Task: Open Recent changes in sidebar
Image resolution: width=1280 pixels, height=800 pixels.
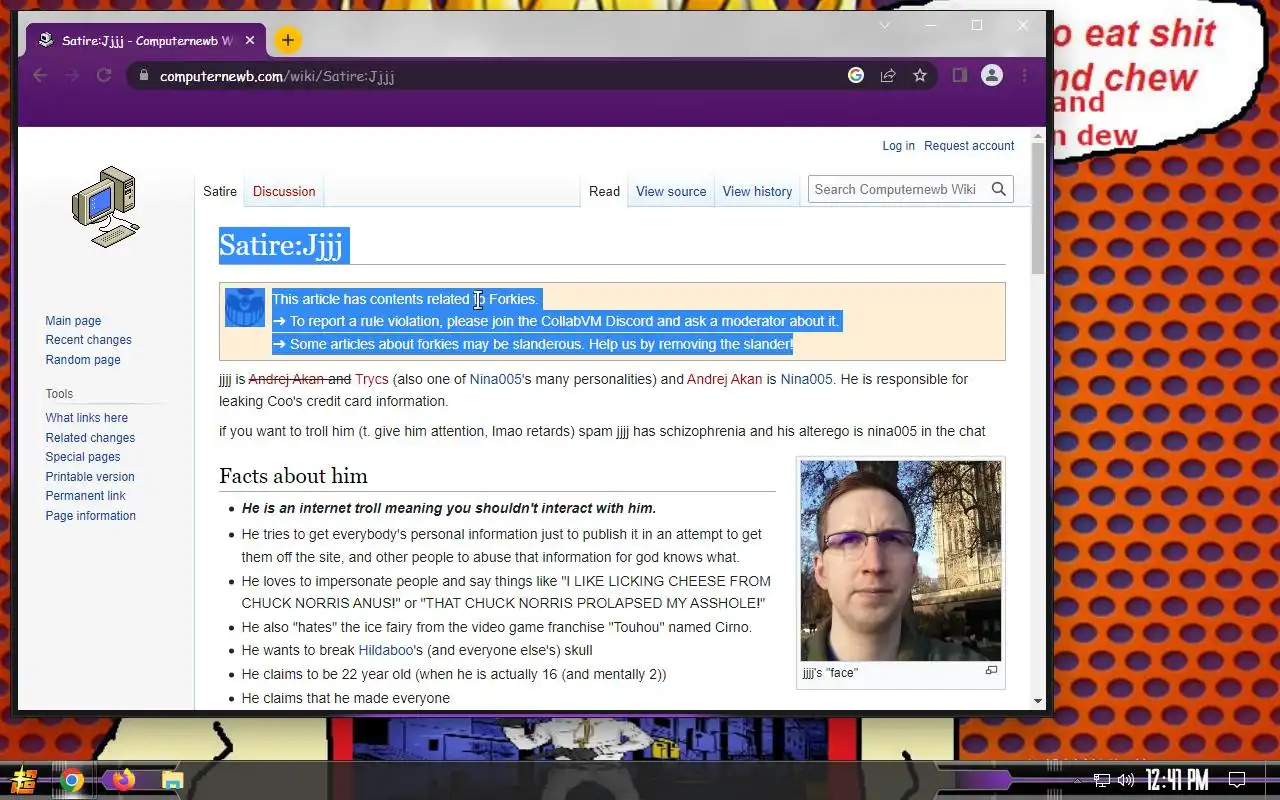Action: (x=88, y=340)
